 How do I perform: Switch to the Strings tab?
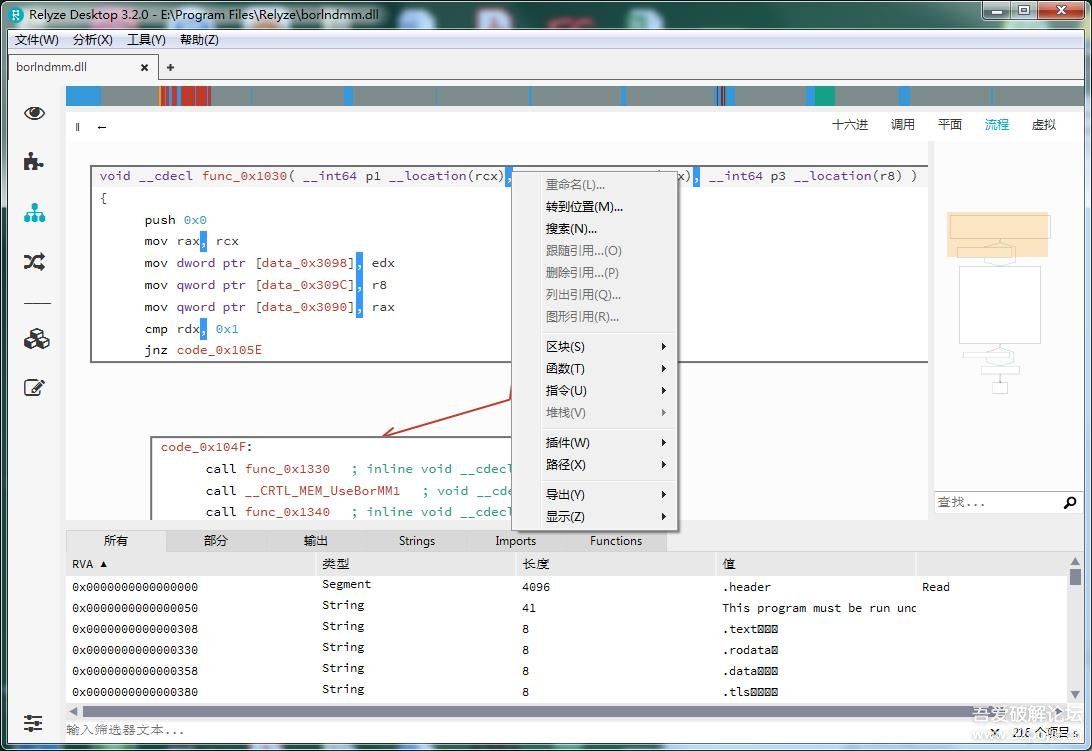point(416,541)
